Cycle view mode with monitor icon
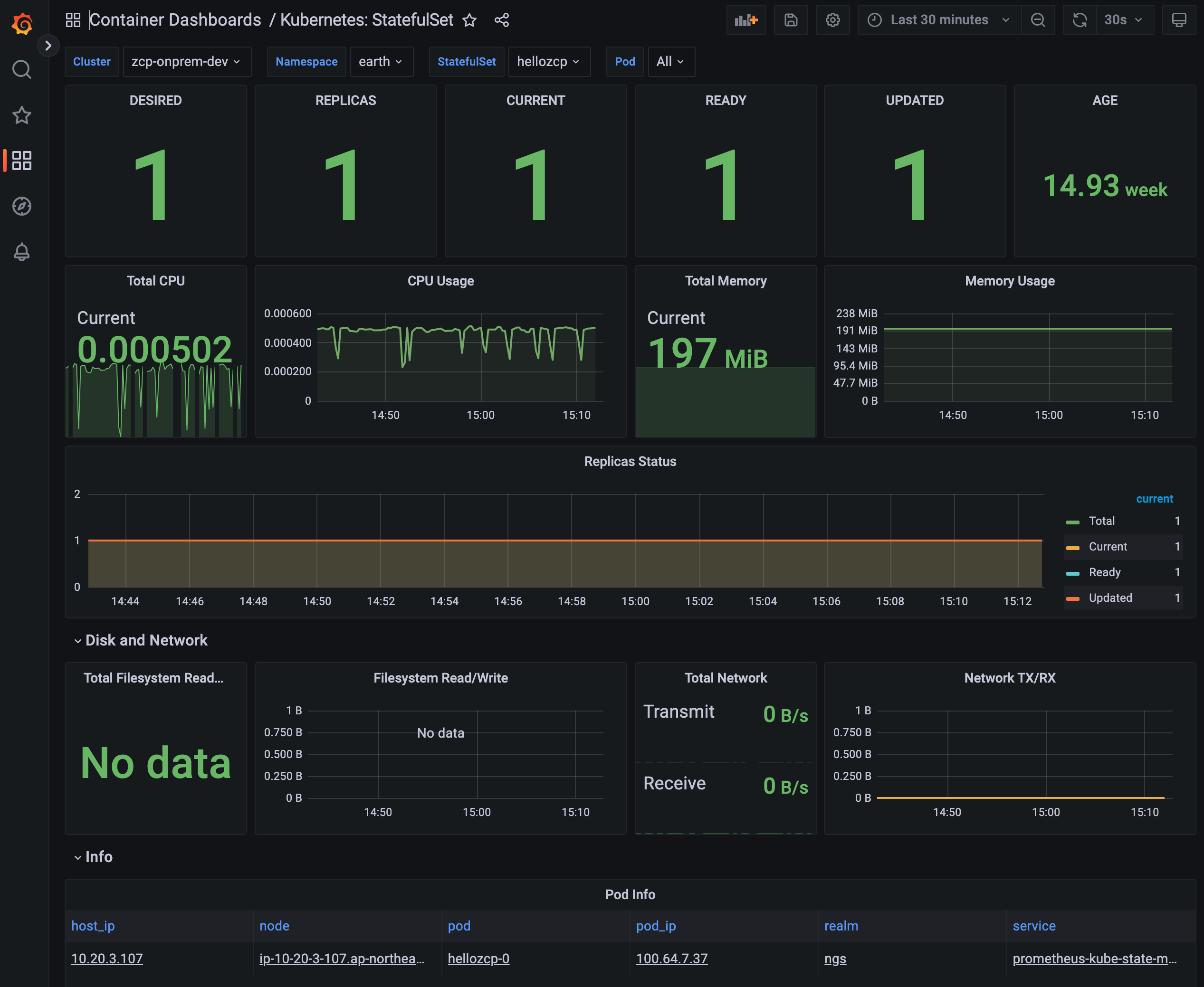Image resolution: width=1204 pixels, height=987 pixels. [1179, 20]
